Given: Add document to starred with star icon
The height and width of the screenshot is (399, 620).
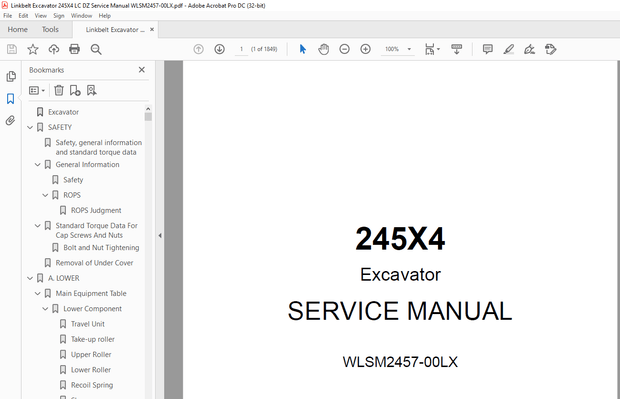Looking at the screenshot, I should pyautogui.click(x=33, y=49).
